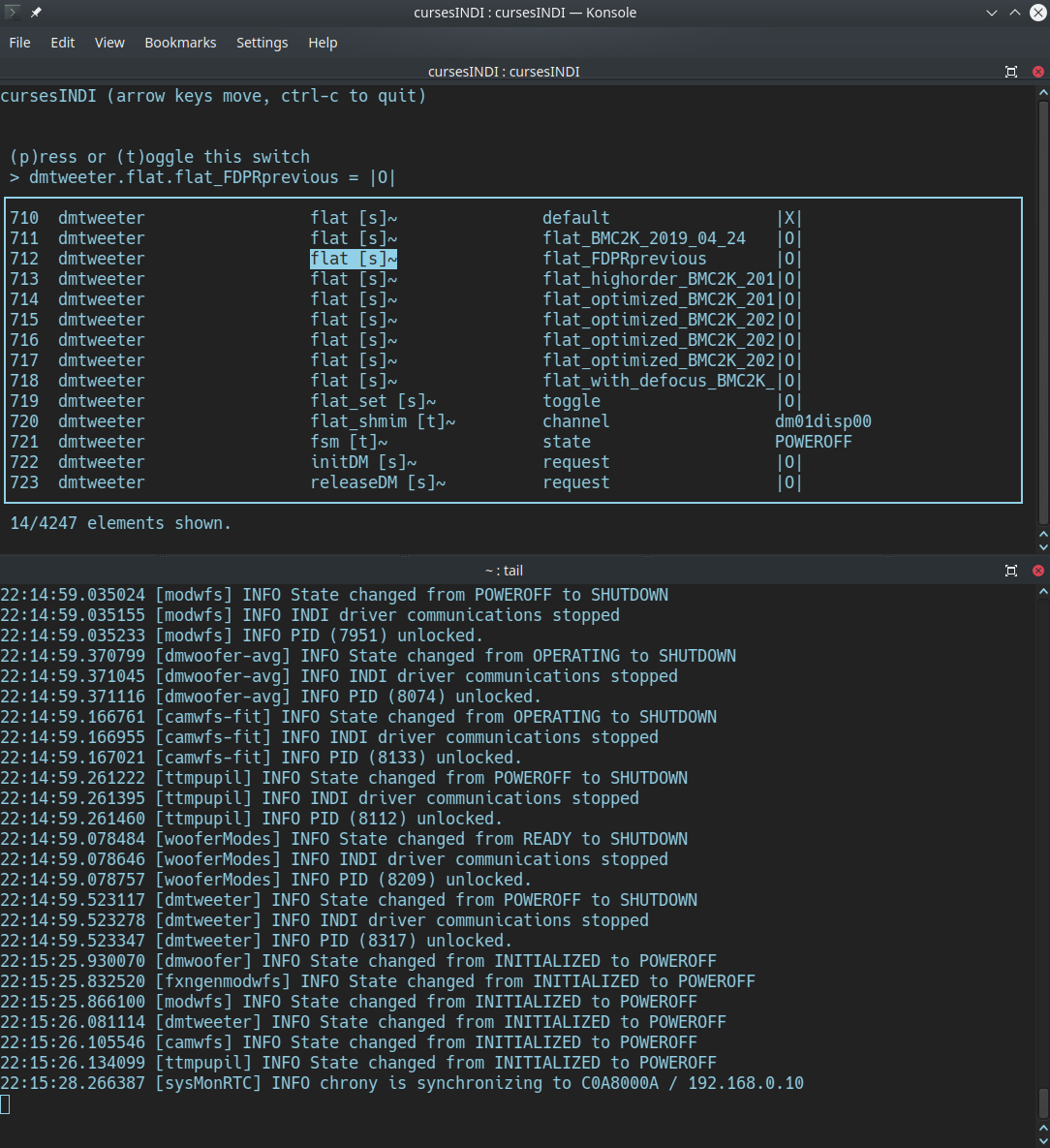The width and height of the screenshot is (1050, 1148).
Task: Maximize the cursesINDI split pane
Action: pos(1011,71)
